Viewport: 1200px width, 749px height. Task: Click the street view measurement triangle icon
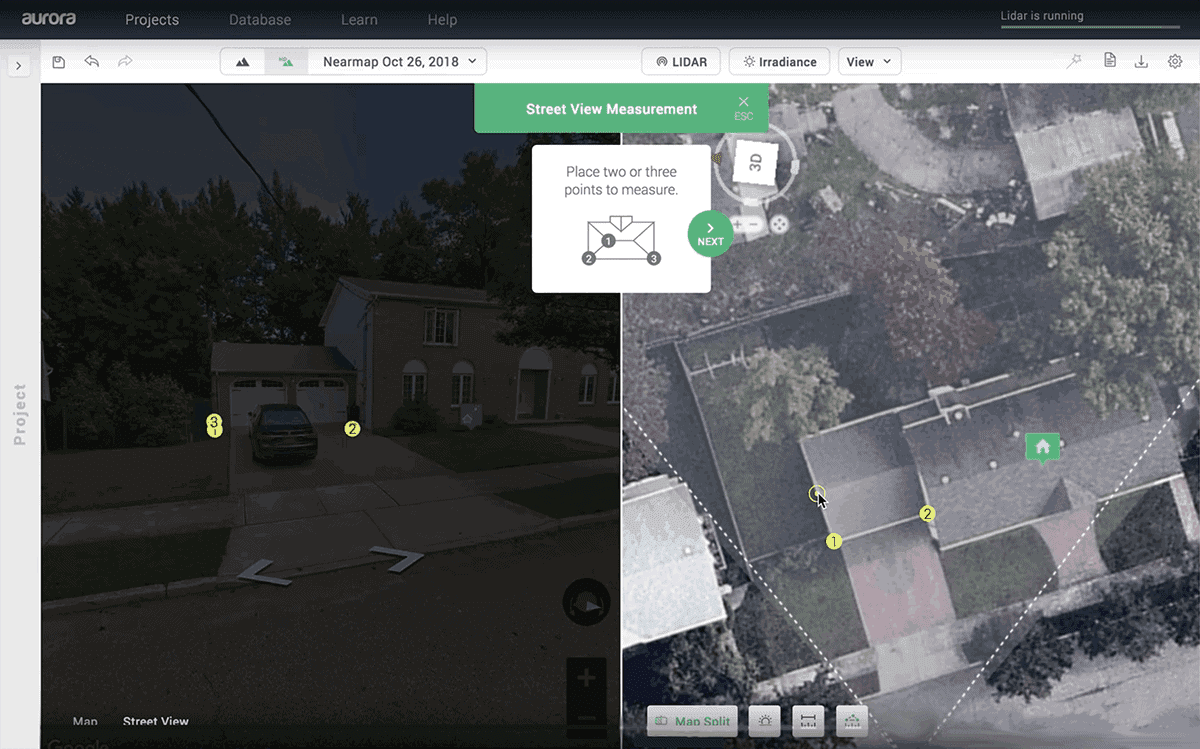coord(851,721)
